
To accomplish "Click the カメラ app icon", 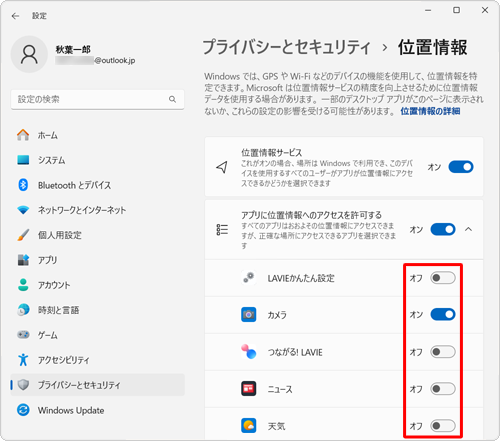I will click(249, 315).
